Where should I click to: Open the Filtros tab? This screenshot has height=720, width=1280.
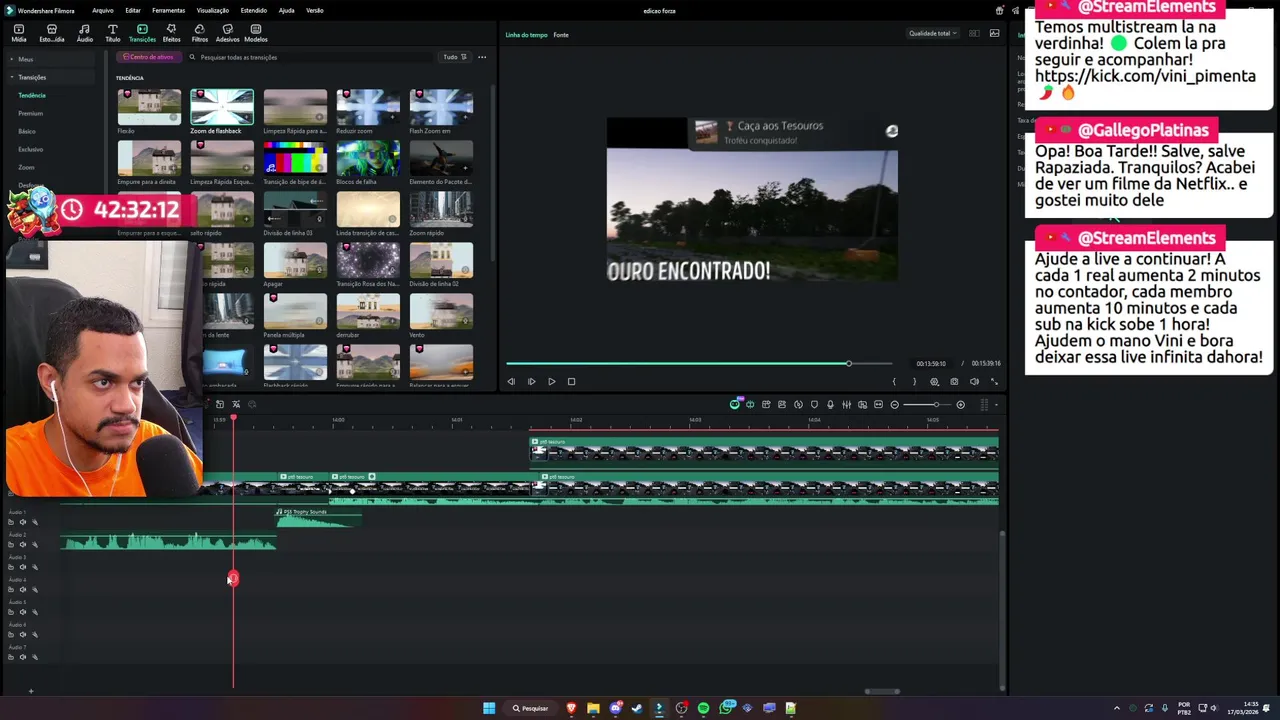[199, 33]
